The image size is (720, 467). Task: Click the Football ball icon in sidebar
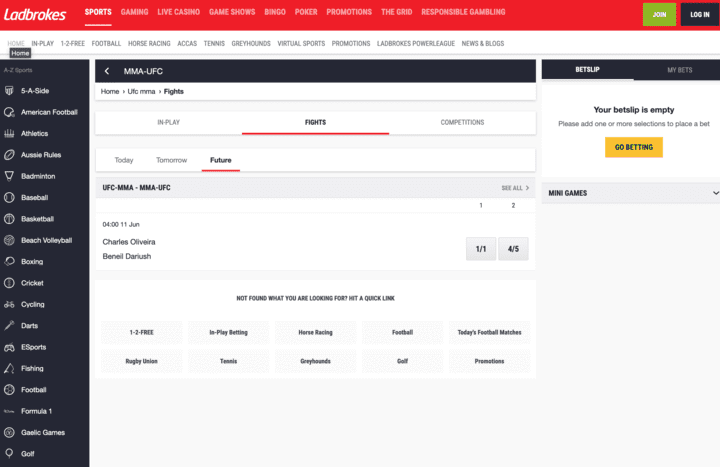9,389
